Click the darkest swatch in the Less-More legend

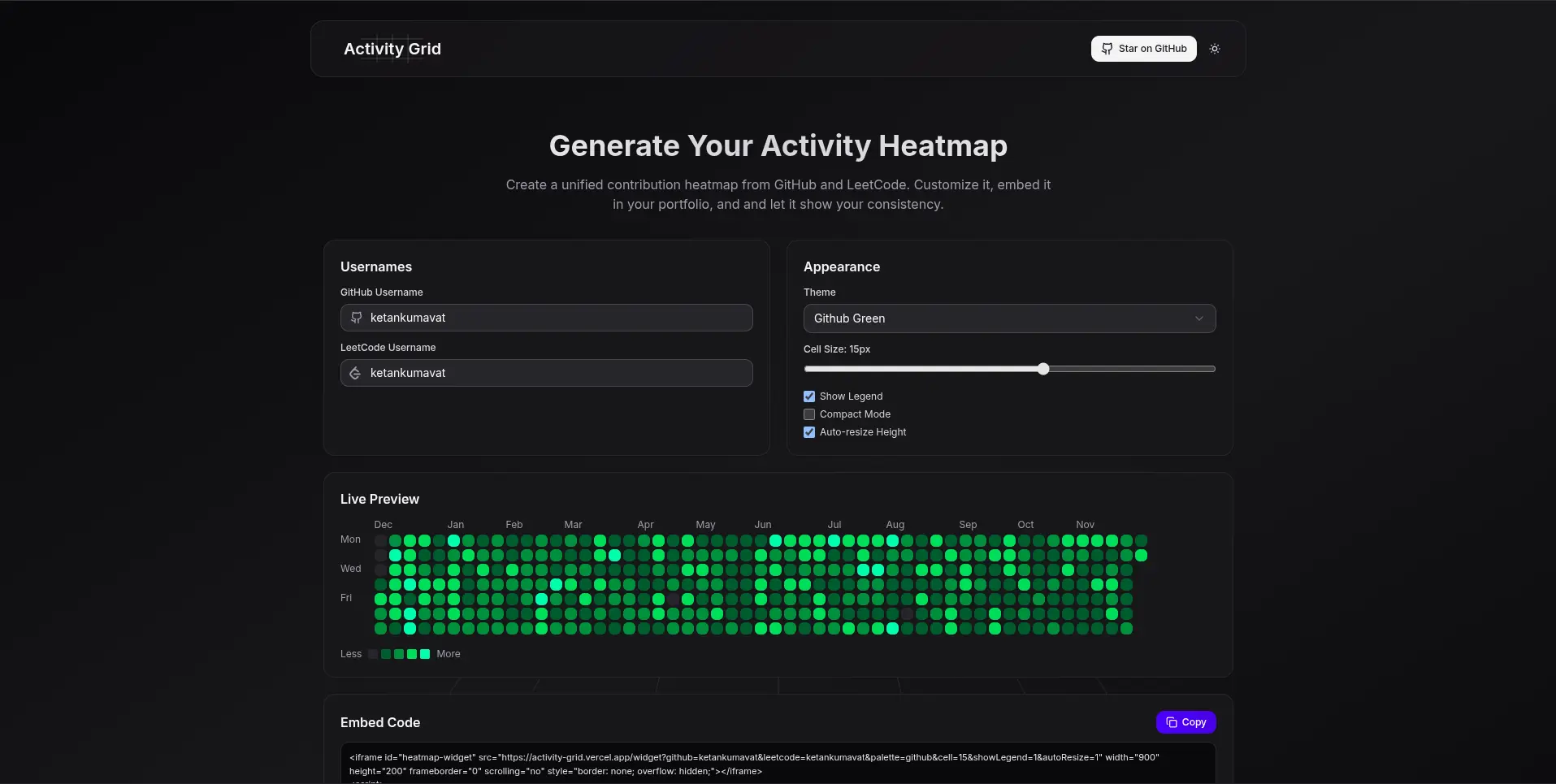[x=374, y=654]
